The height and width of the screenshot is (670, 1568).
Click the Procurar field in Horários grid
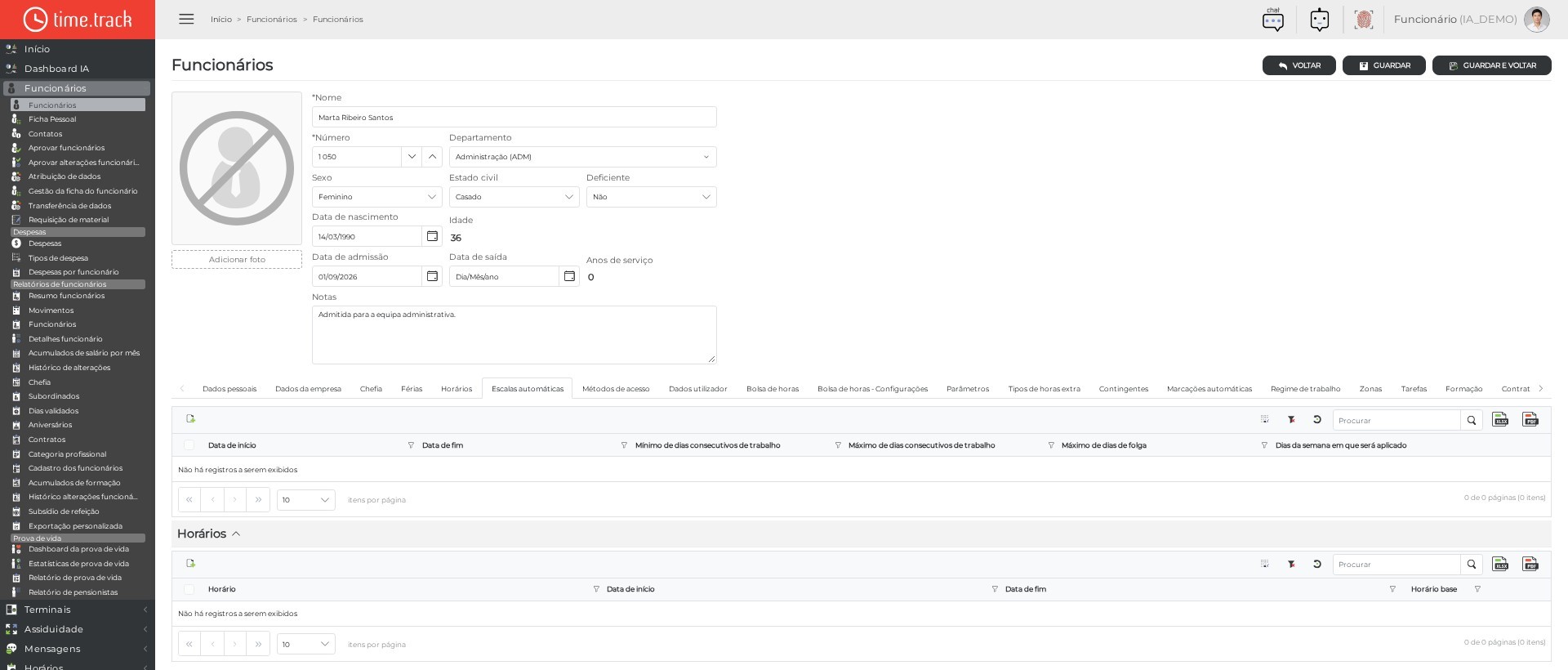click(1396, 565)
